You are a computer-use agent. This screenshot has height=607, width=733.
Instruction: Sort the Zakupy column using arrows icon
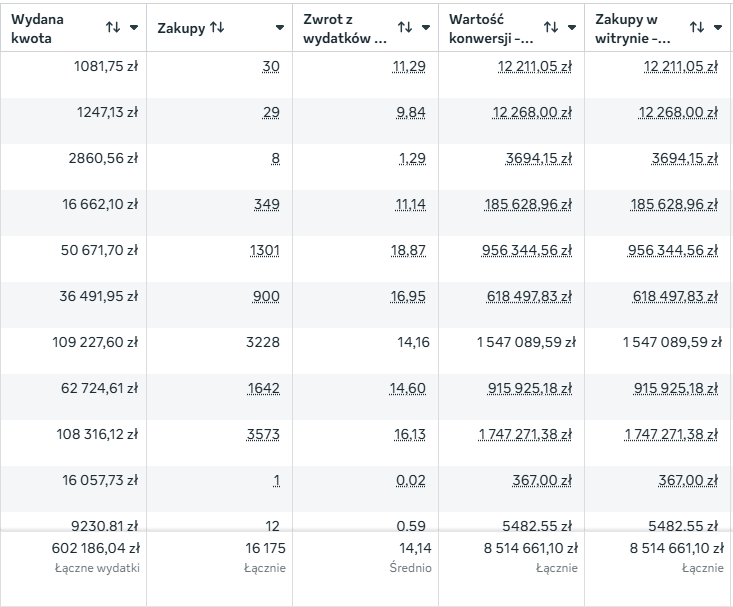[x=217, y=28]
